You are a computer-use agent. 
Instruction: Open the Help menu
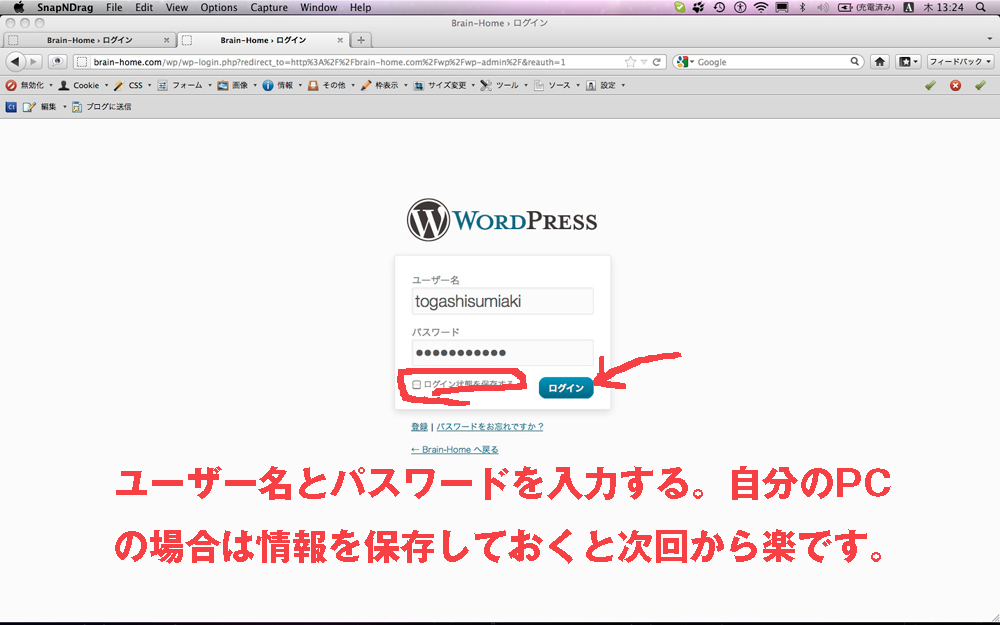tap(360, 8)
